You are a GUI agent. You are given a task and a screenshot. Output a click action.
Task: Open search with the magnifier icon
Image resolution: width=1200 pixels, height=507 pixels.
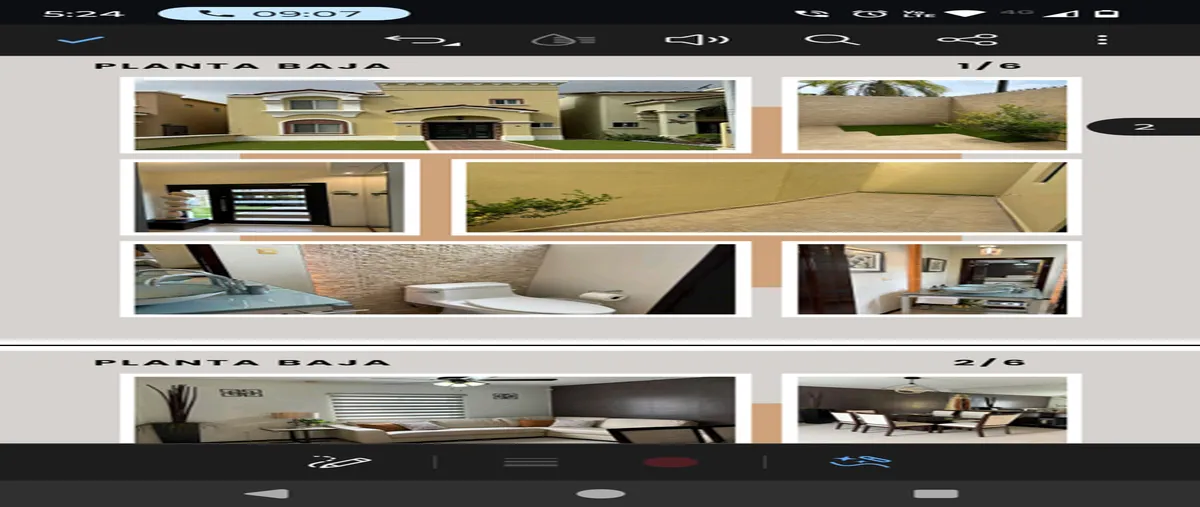[831, 40]
